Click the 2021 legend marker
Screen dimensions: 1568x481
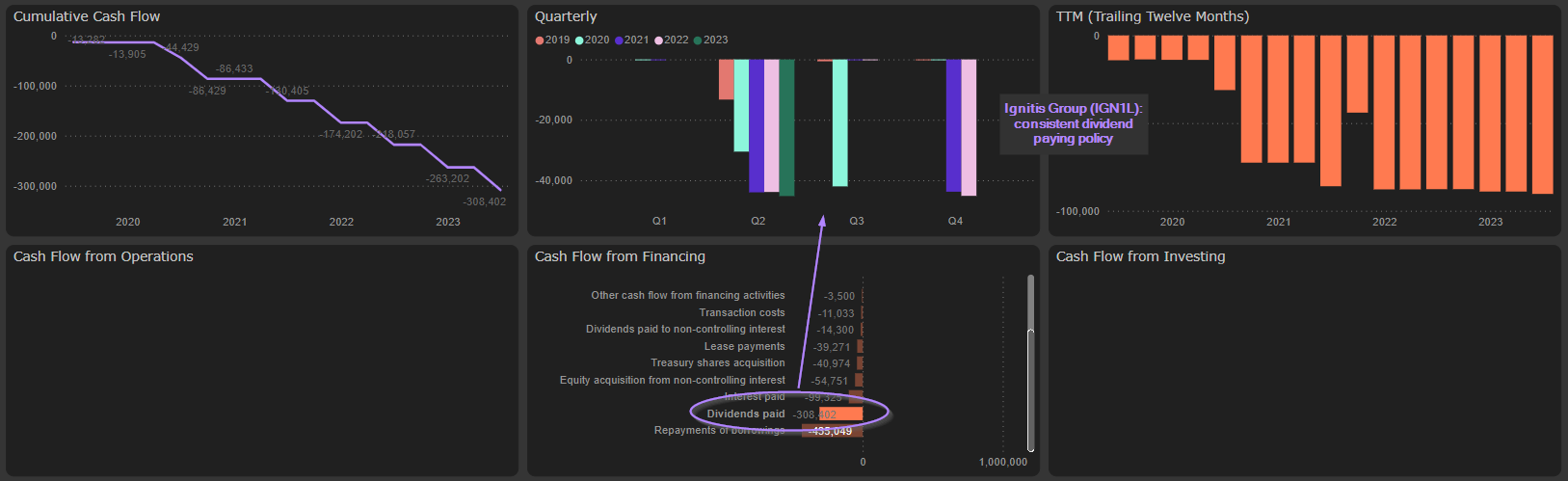[619, 40]
